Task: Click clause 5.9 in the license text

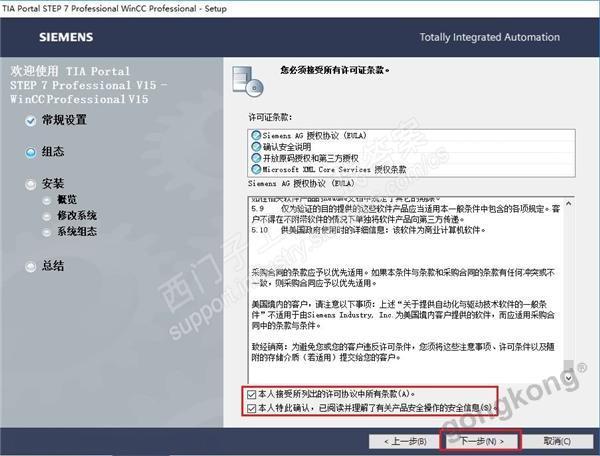Action: pyautogui.click(x=406, y=214)
